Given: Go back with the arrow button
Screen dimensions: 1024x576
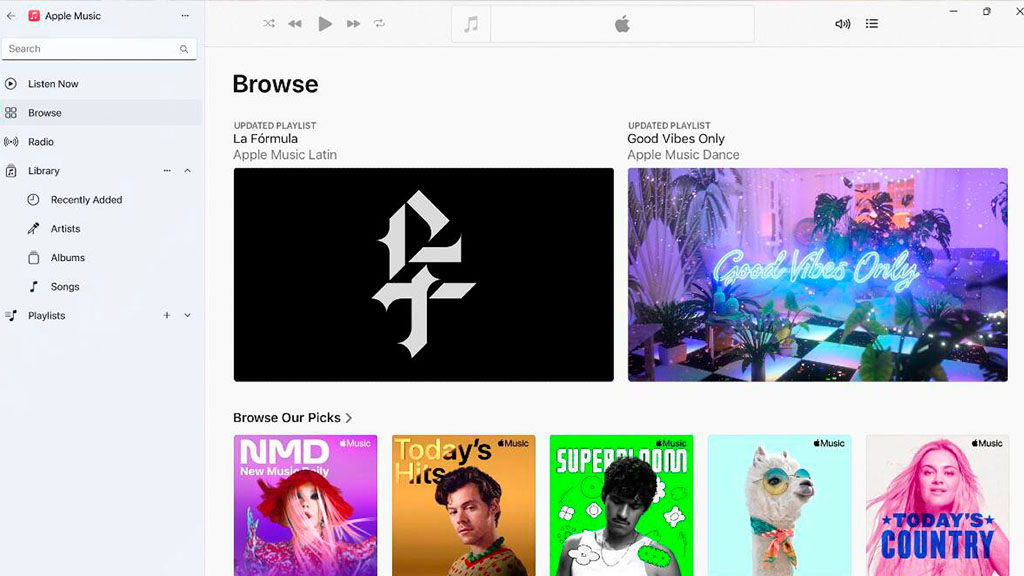Looking at the screenshot, I should (11, 16).
